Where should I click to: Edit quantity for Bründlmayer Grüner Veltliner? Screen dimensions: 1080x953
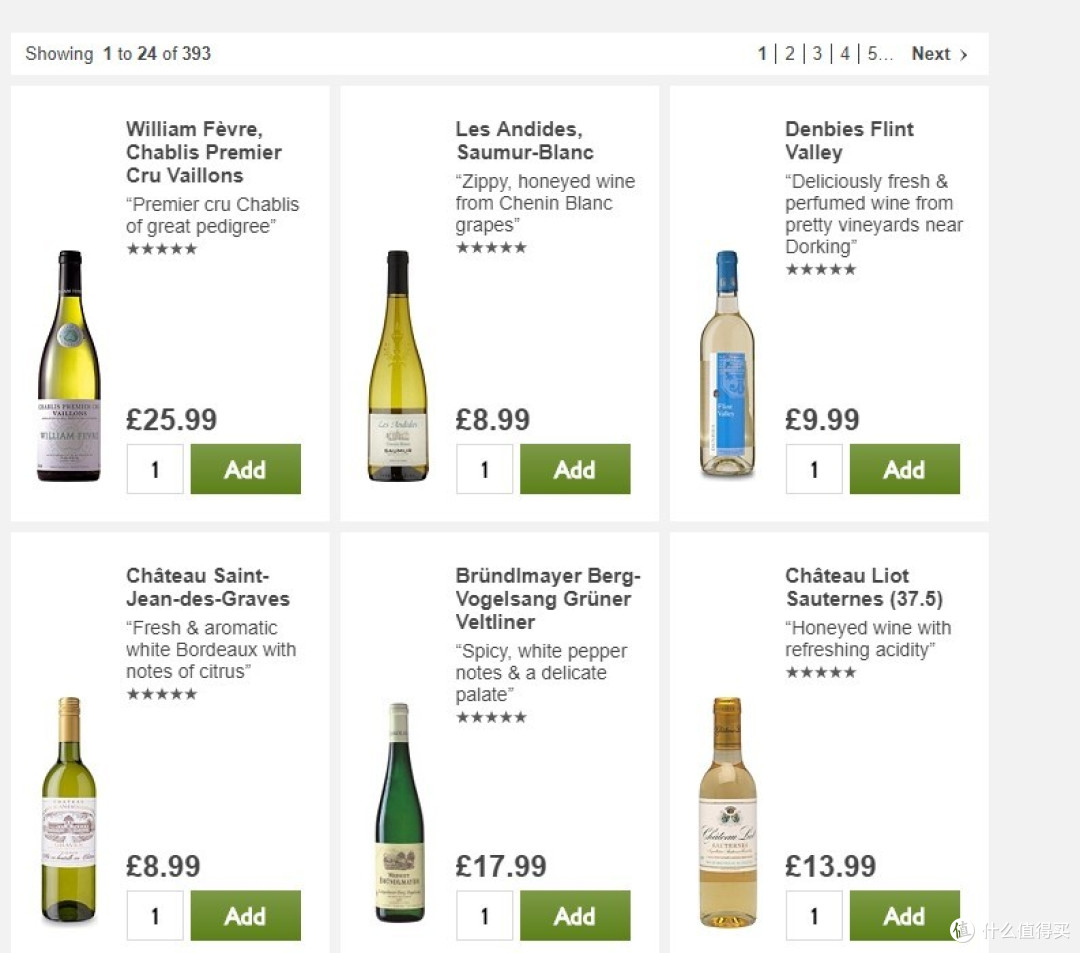point(485,915)
